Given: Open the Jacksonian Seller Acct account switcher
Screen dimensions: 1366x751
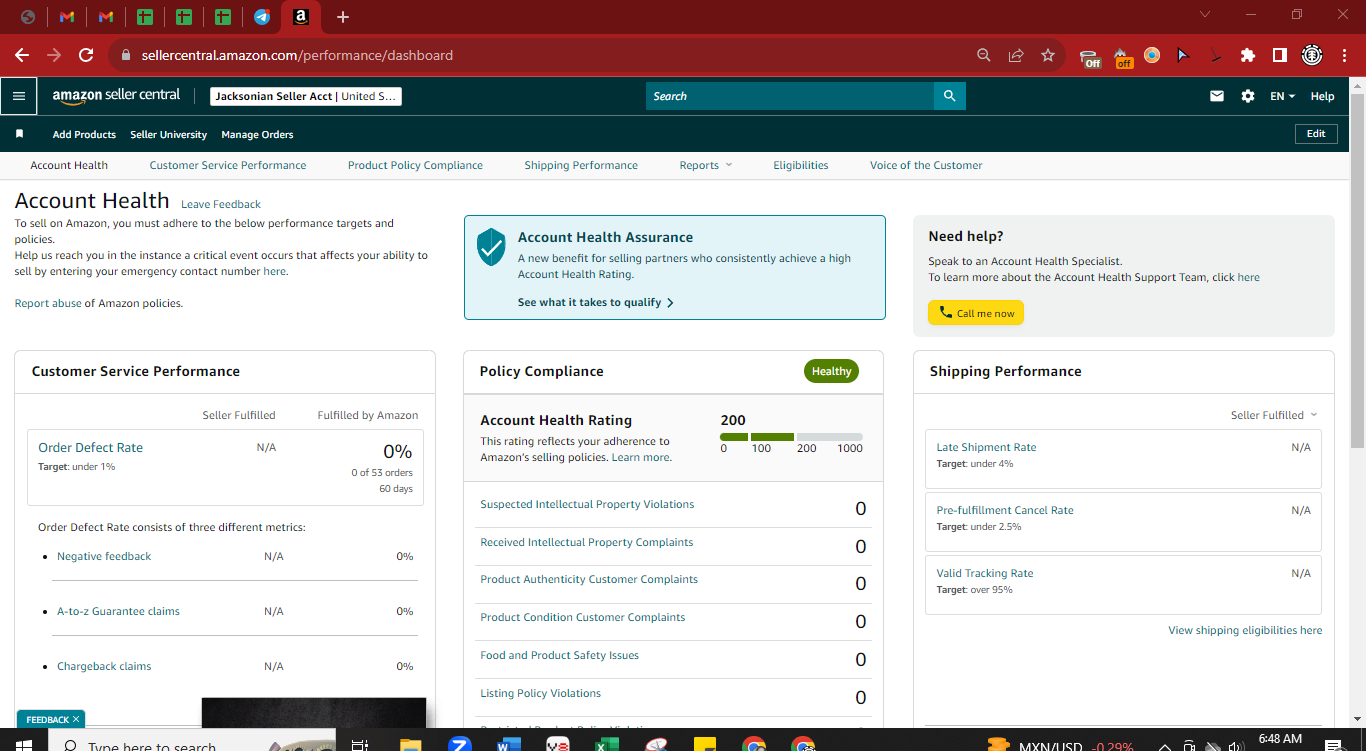Looking at the screenshot, I should tap(306, 96).
